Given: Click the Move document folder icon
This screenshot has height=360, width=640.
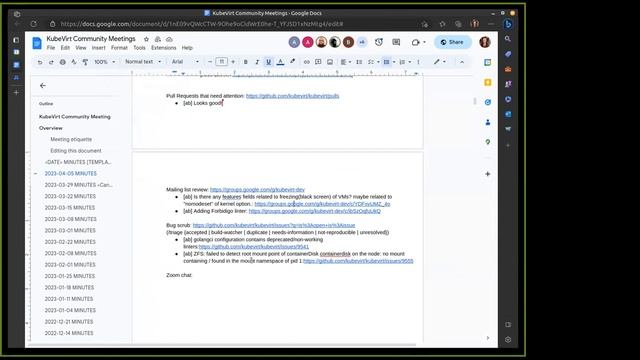Looking at the screenshot, I should click(x=158, y=39).
